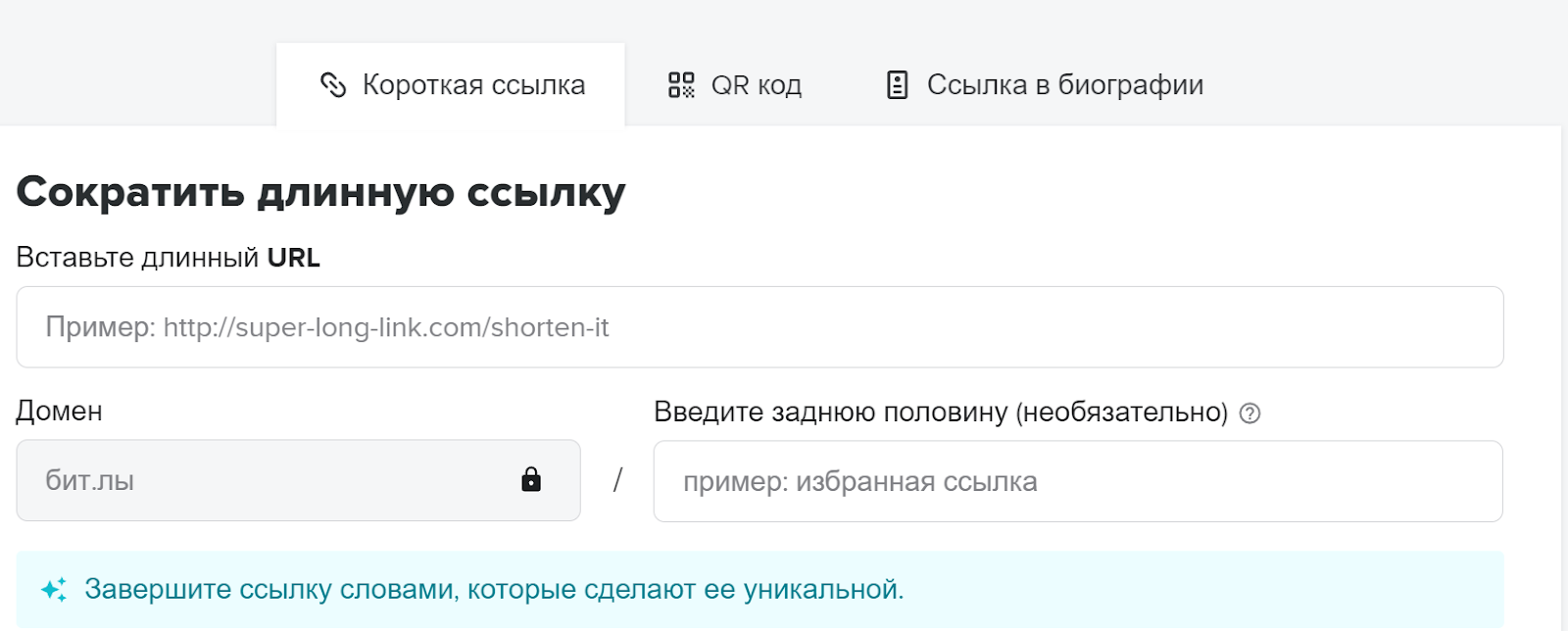Click the QR code icon in tabs
This screenshot has width=1568, height=631.
[x=681, y=85]
